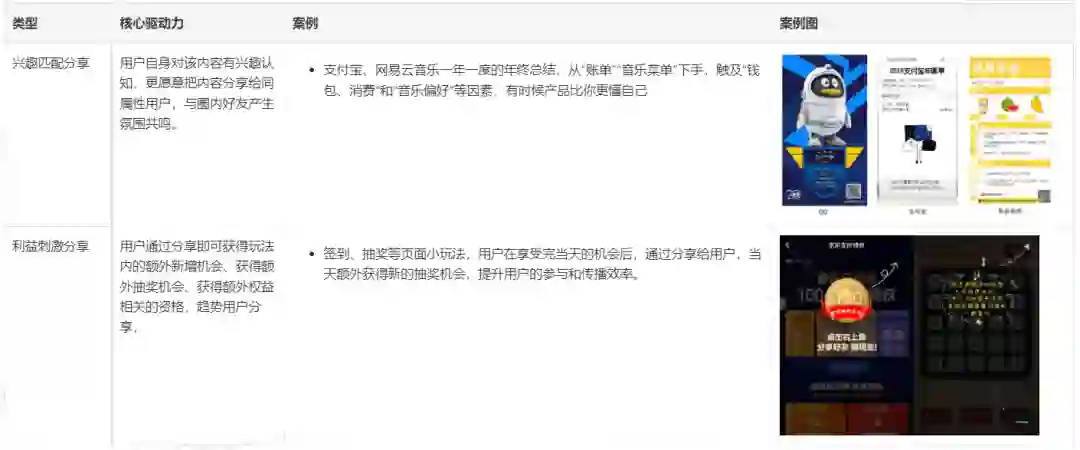Select the 案例 column header
The height and width of the screenshot is (450, 1080).
coord(304,23)
